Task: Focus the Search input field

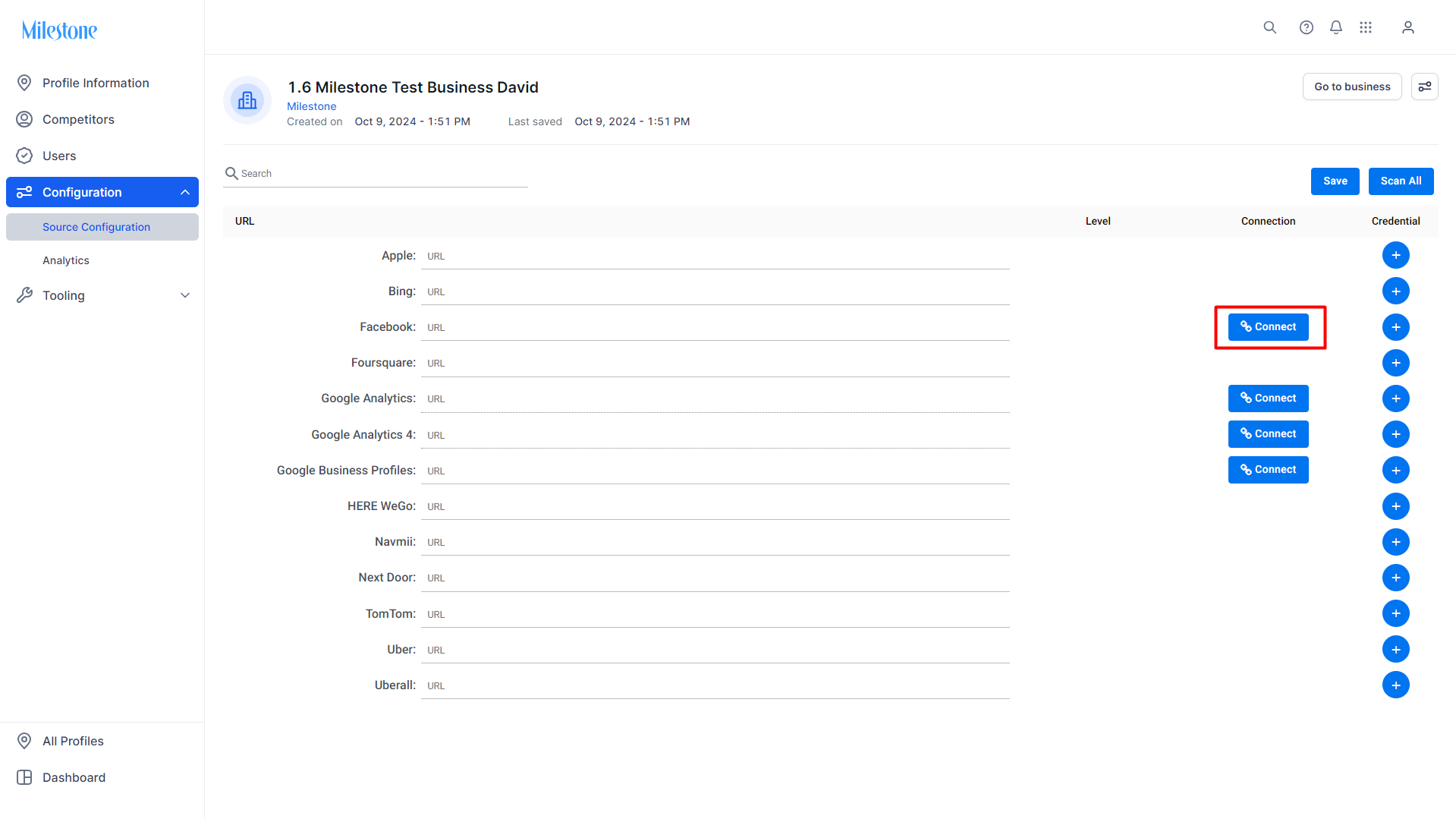Action: pyautogui.click(x=376, y=174)
